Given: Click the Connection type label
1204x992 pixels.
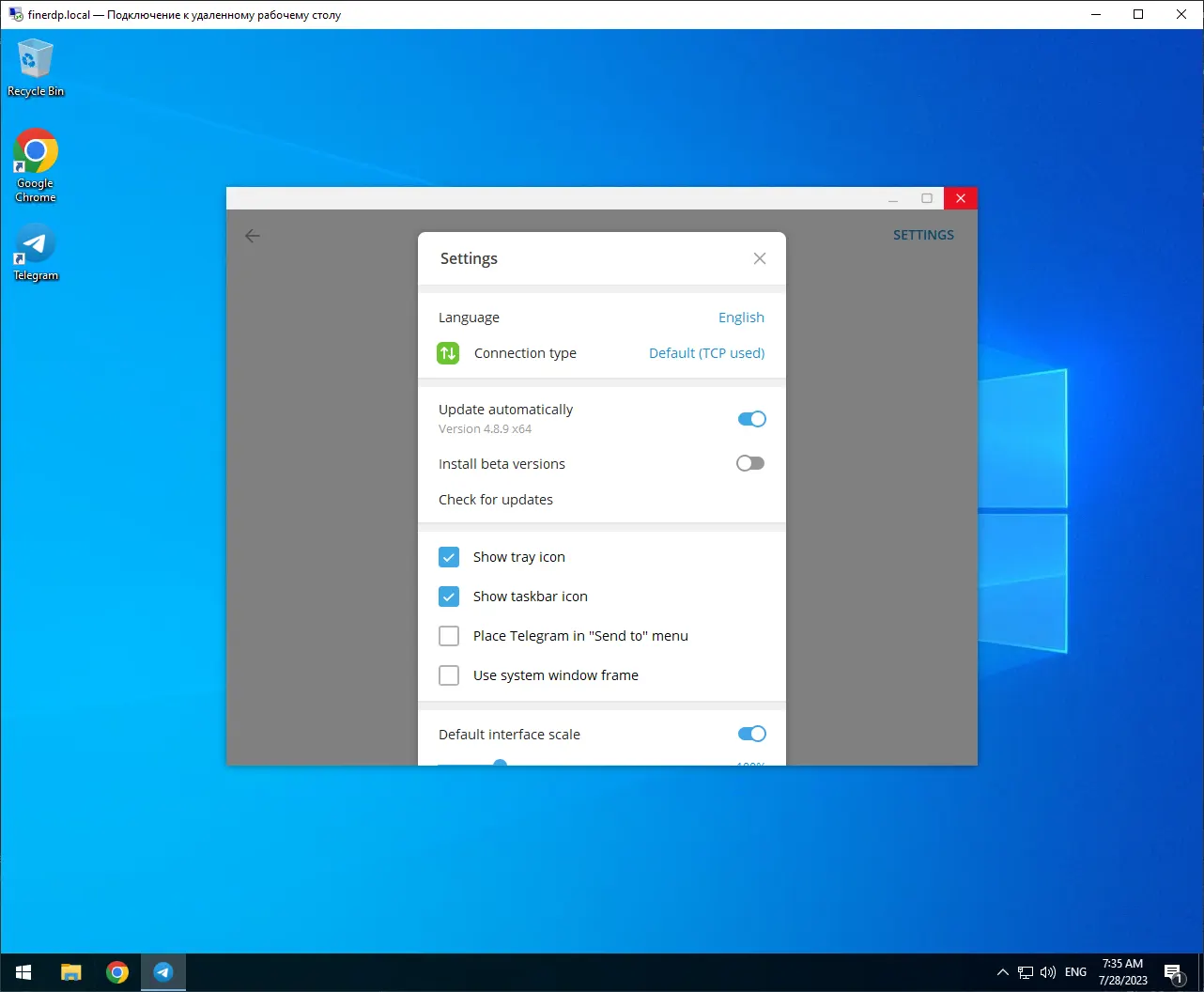Looking at the screenshot, I should click(x=525, y=353).
